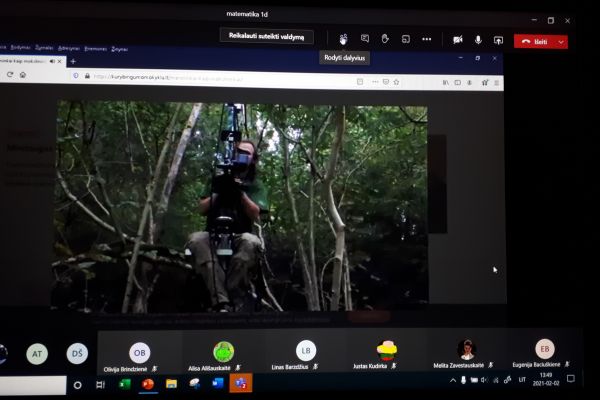Select participant avatar DŠ
The width and height of the screenshot is (600, 400).
click(77, 353)
